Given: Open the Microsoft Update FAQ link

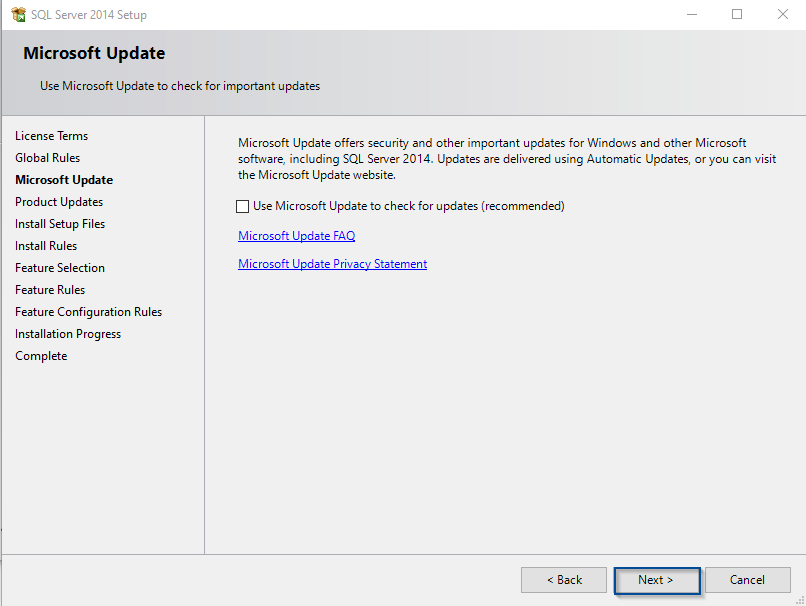Looking at the screenshot, I should coord(296,236).
